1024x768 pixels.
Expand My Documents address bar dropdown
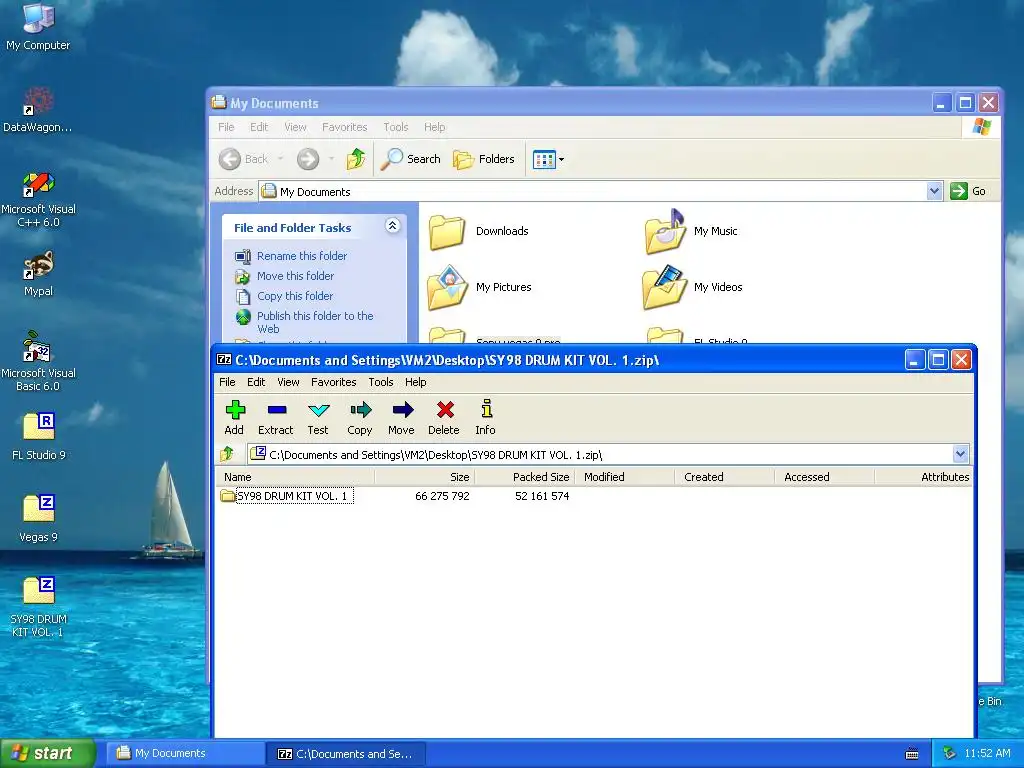[x=935, y=191]
